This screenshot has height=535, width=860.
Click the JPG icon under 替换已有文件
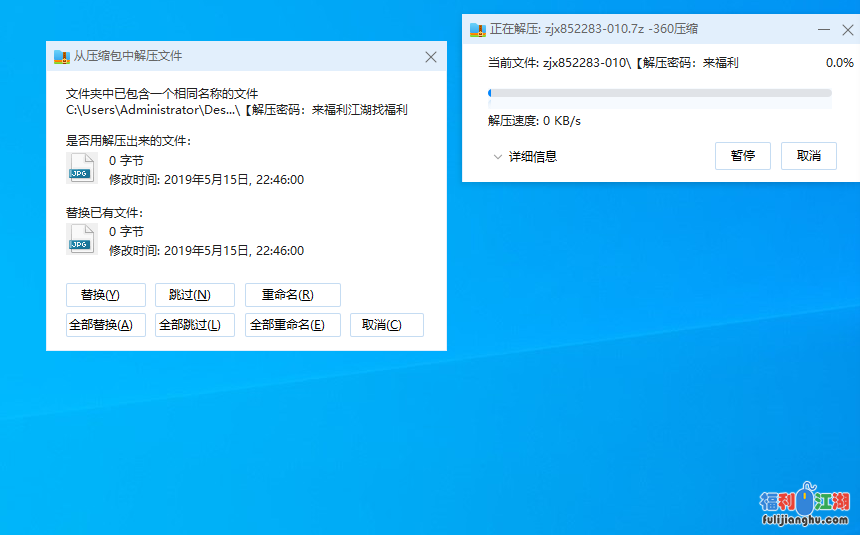pyautogui.click(x=81, y=239)
